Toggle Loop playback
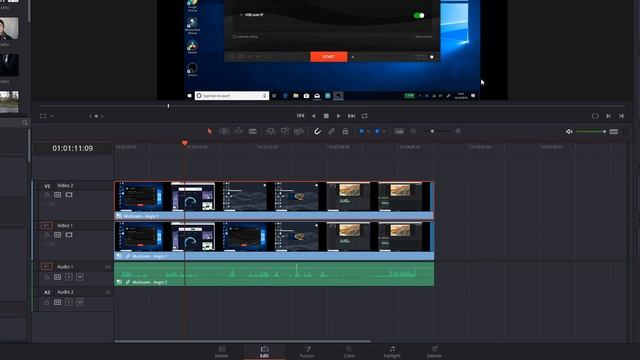This screenshot has width=640, height=360. tap(364, 116)
